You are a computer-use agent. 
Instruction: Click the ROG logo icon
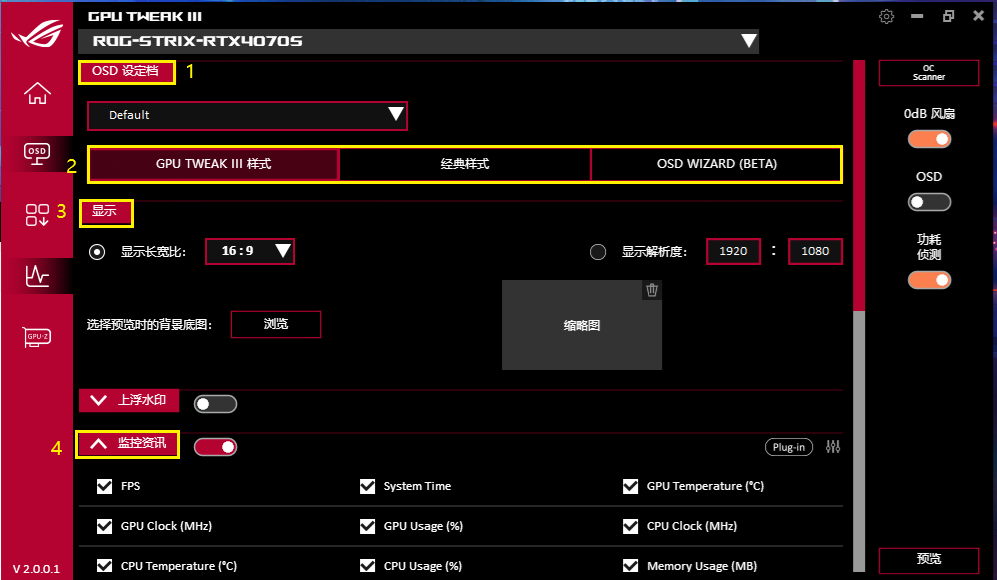37,34
